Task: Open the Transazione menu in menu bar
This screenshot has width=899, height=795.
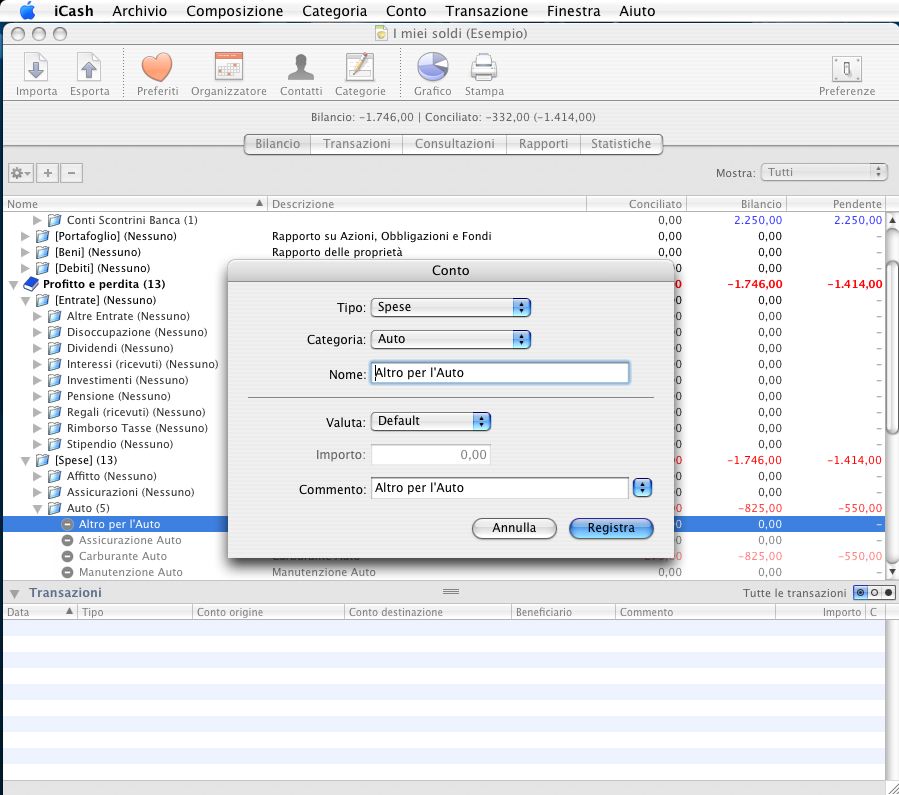Action: (x=486, y=11)
